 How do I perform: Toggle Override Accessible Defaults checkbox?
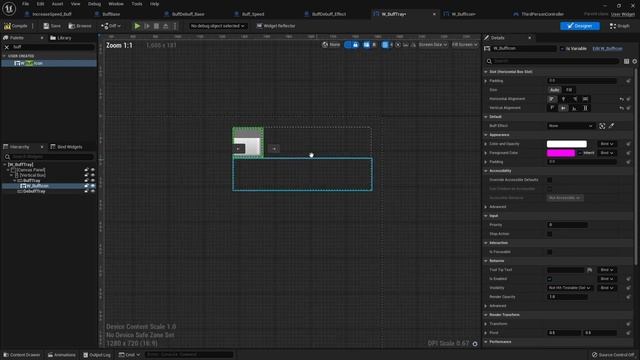coord(549,180)
